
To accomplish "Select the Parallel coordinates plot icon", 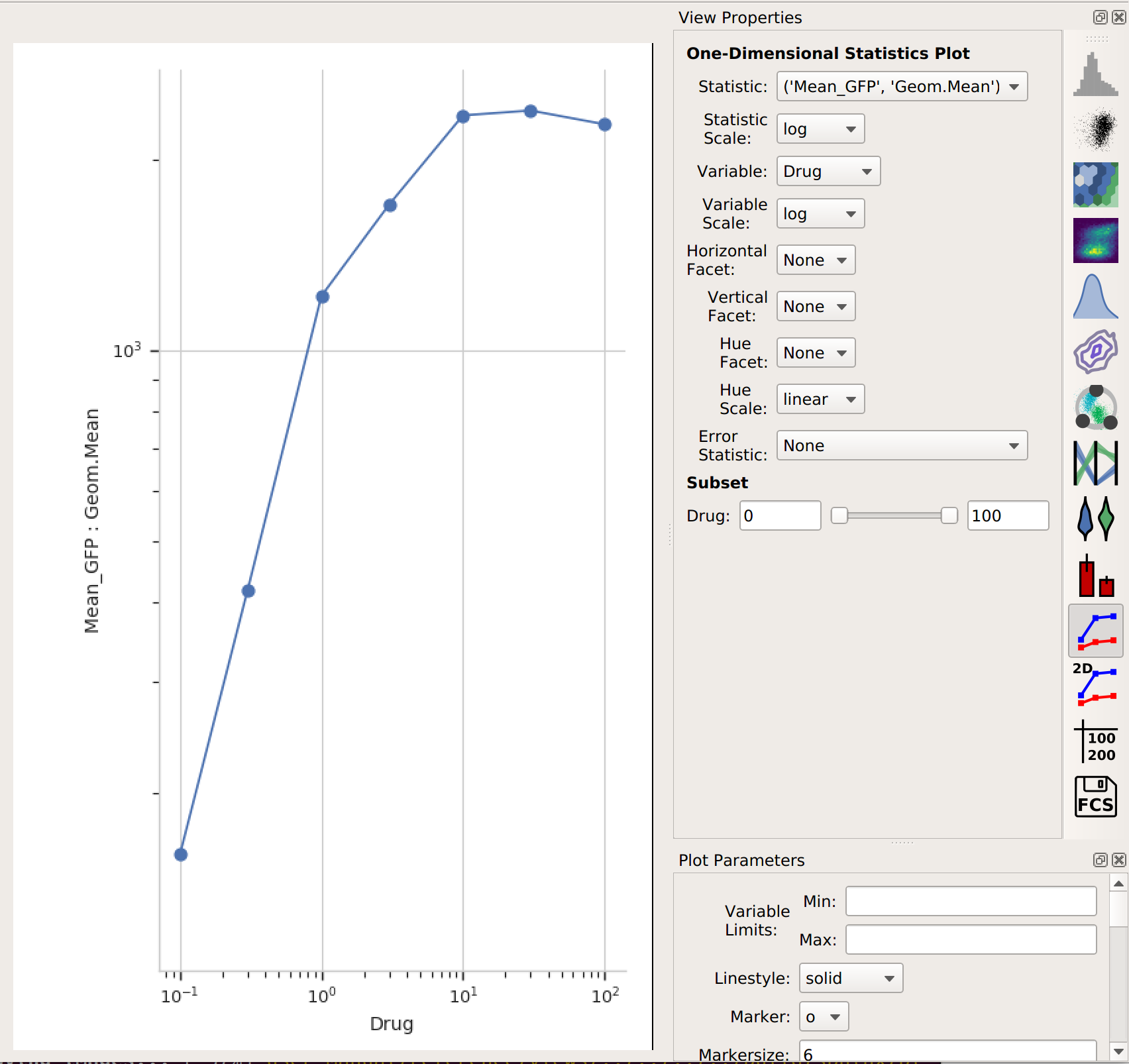I will tap(1095, 463).
